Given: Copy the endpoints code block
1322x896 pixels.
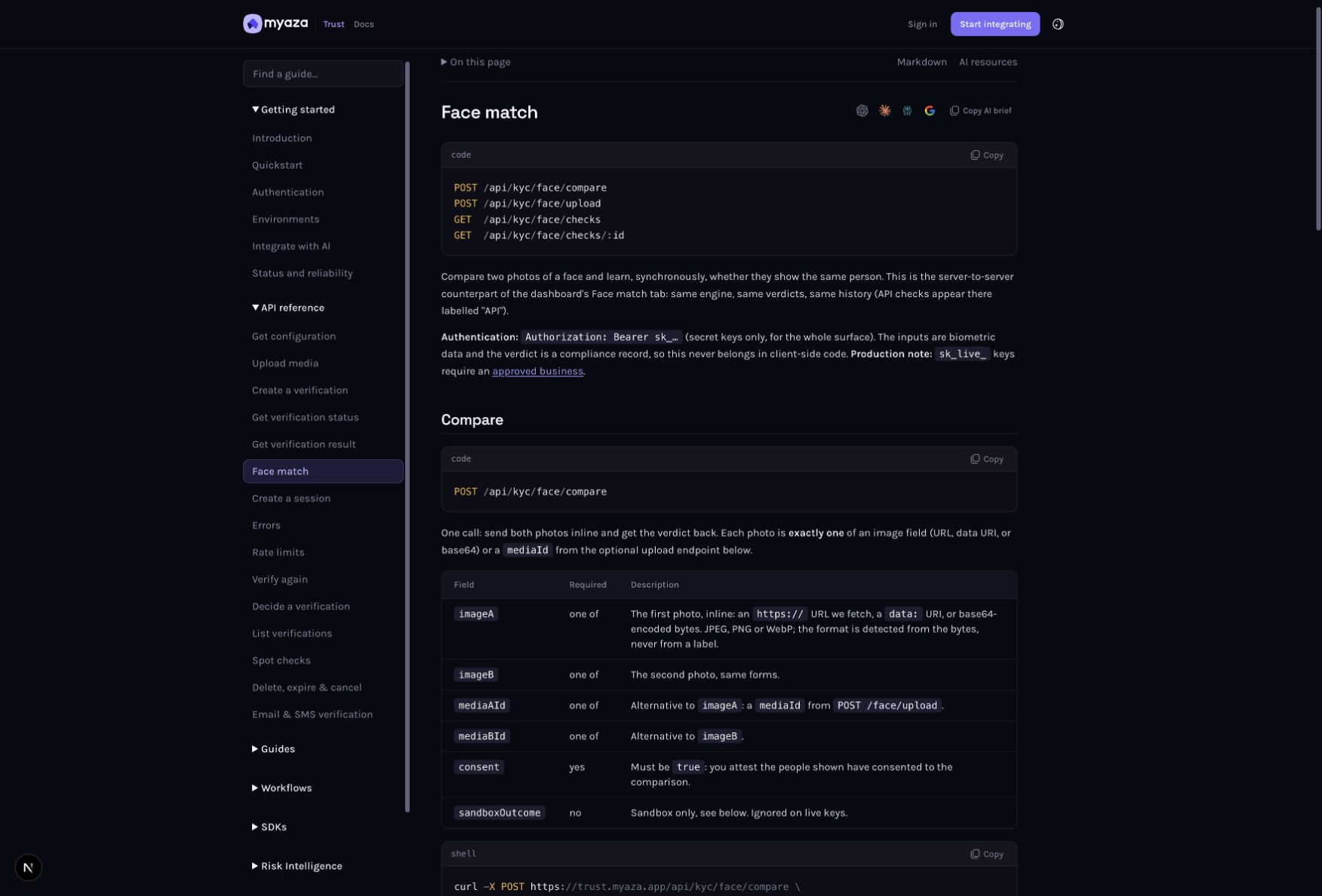Looking at the screenshot, I should pos(986,155).
